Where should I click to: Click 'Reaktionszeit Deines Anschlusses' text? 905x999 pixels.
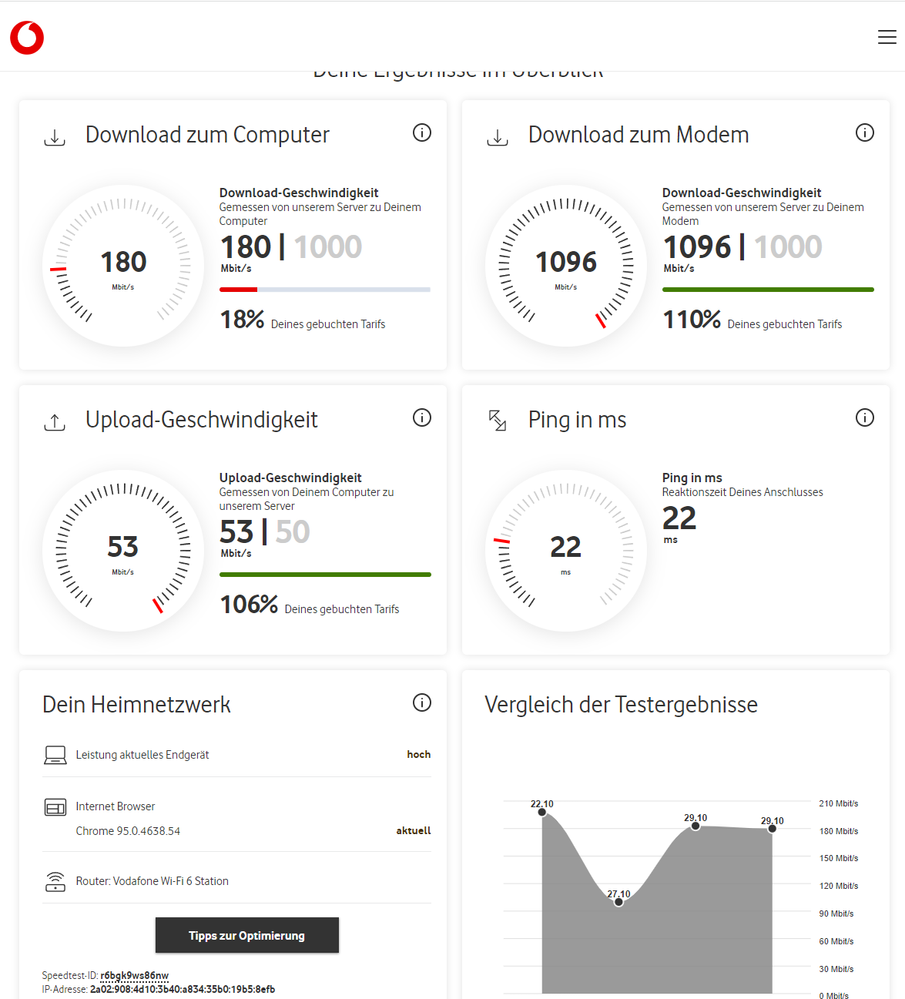click(x=742, y=492)
